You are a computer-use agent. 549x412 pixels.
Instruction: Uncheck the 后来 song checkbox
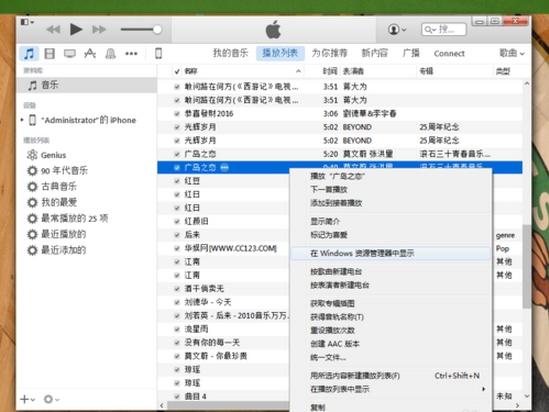coord(177,235)
